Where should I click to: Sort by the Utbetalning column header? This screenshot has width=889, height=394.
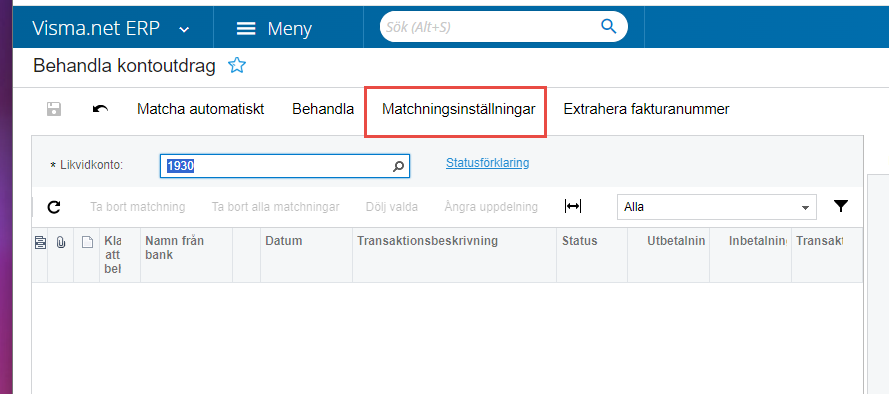coord(668,255)
